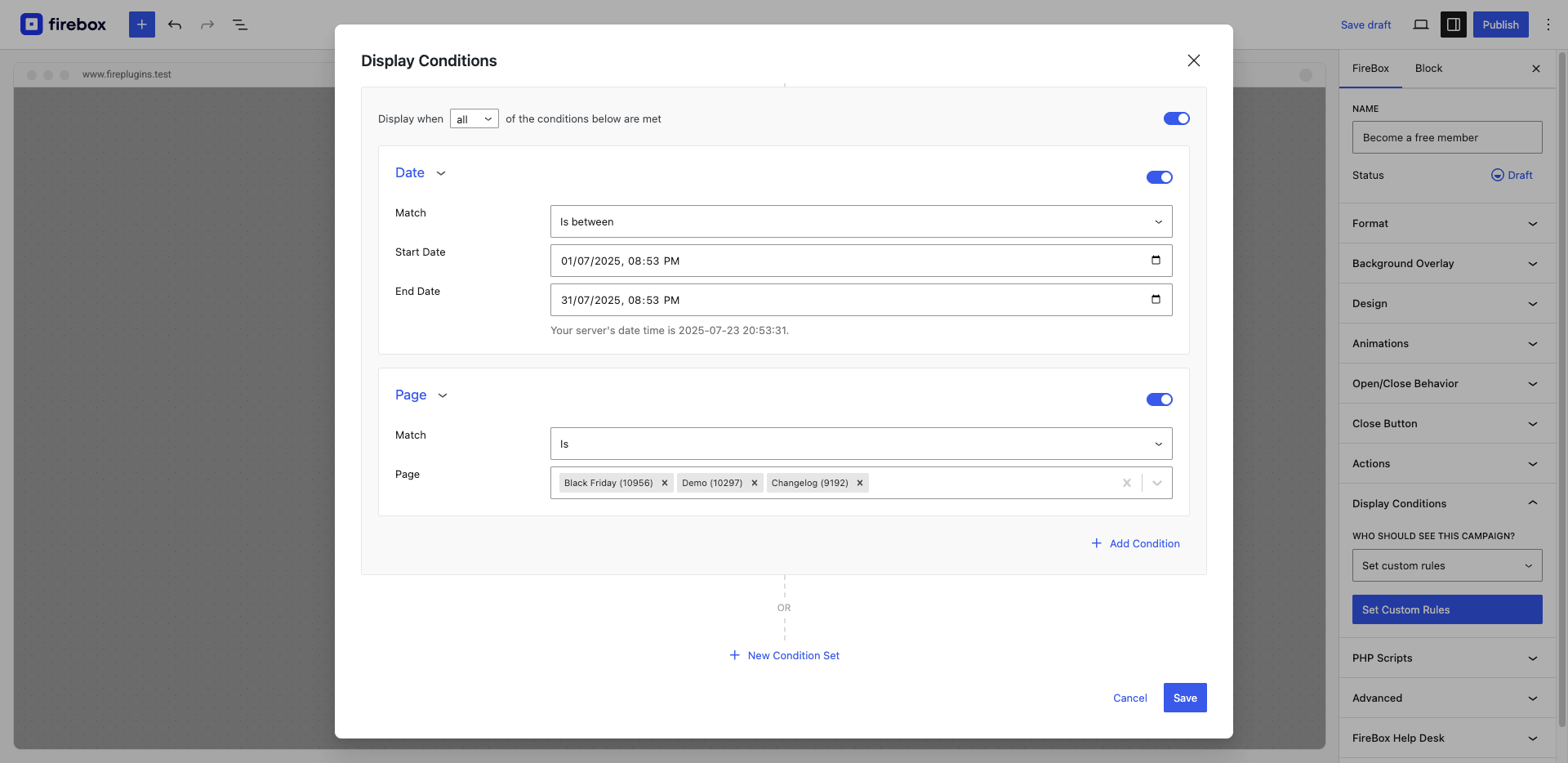Change the Date condition type dropdown
1568x763 pixels.
[x=421, y=173]
